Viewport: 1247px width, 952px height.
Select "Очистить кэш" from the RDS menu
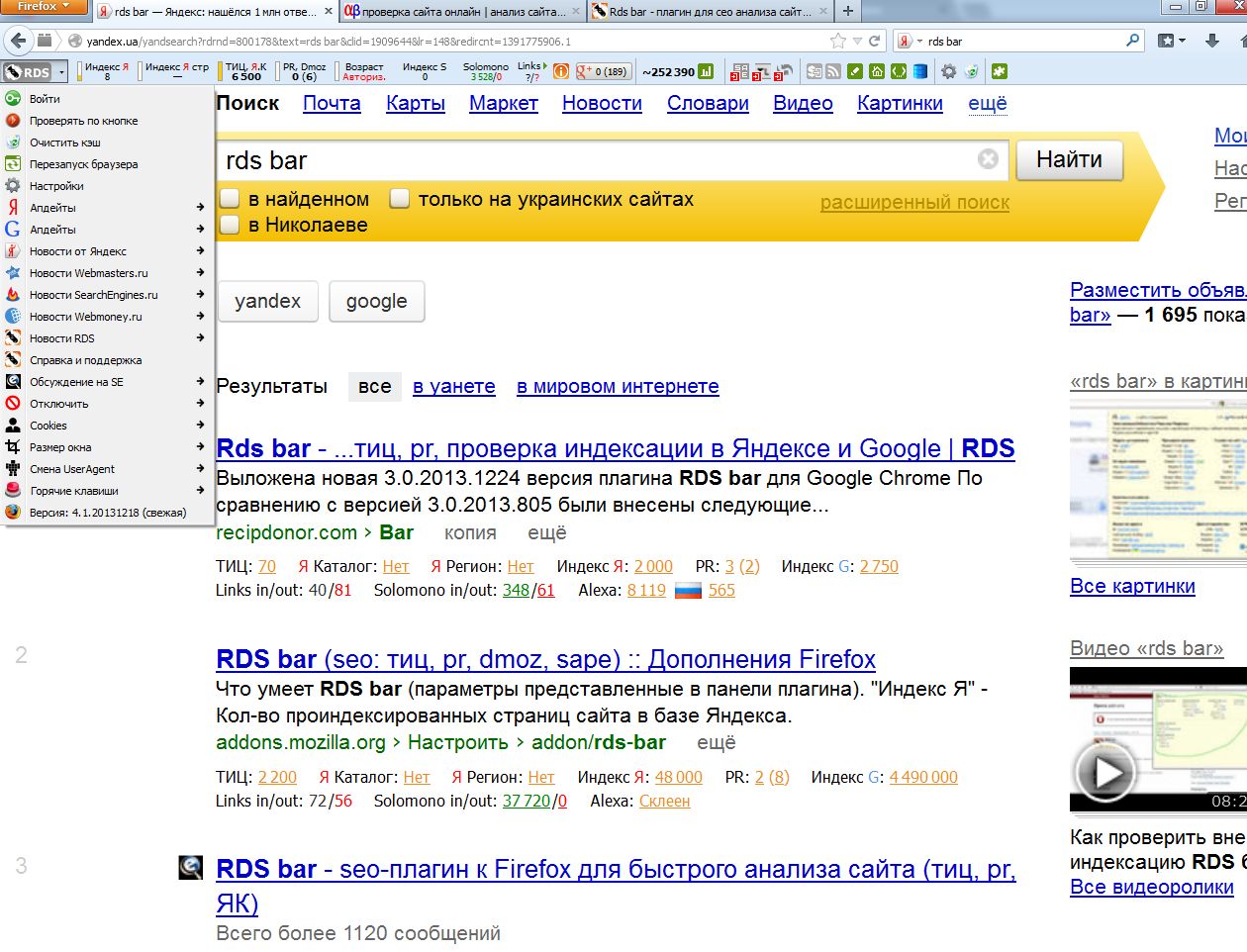point(65,143)
